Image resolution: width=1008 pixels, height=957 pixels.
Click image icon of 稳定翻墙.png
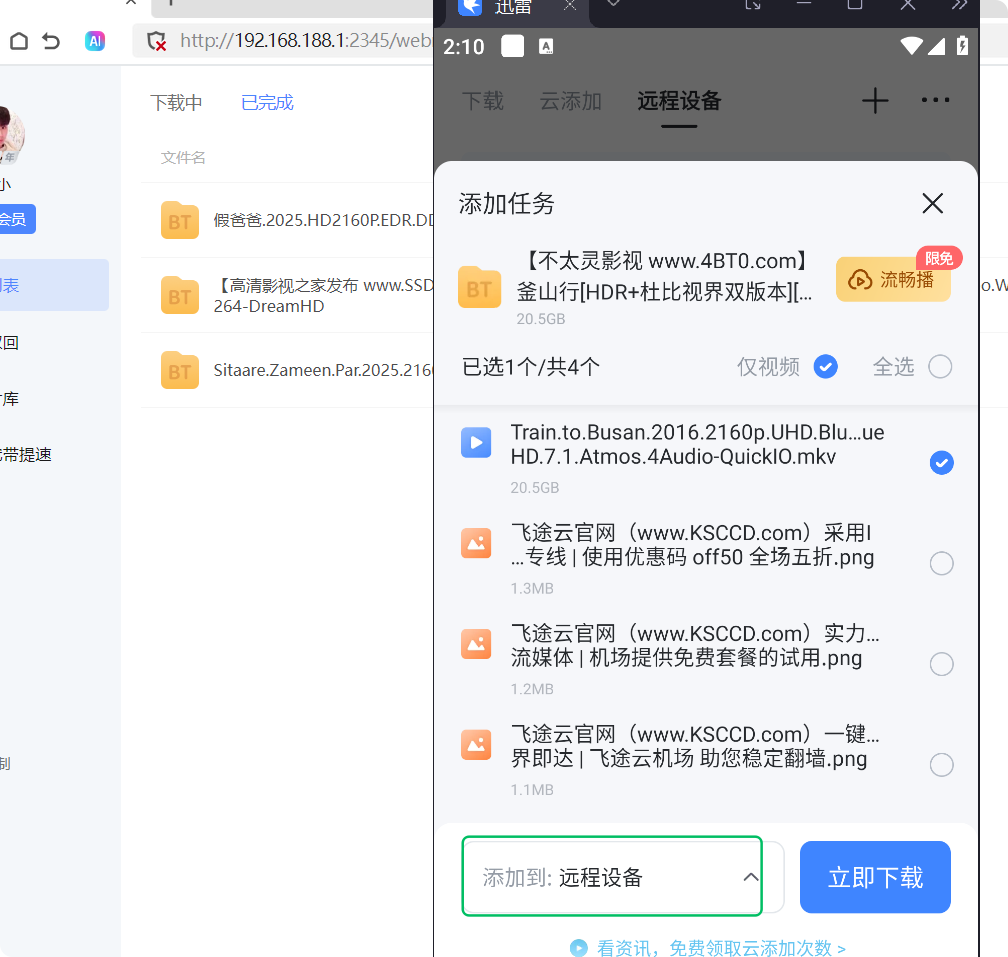tap(476, 745)
